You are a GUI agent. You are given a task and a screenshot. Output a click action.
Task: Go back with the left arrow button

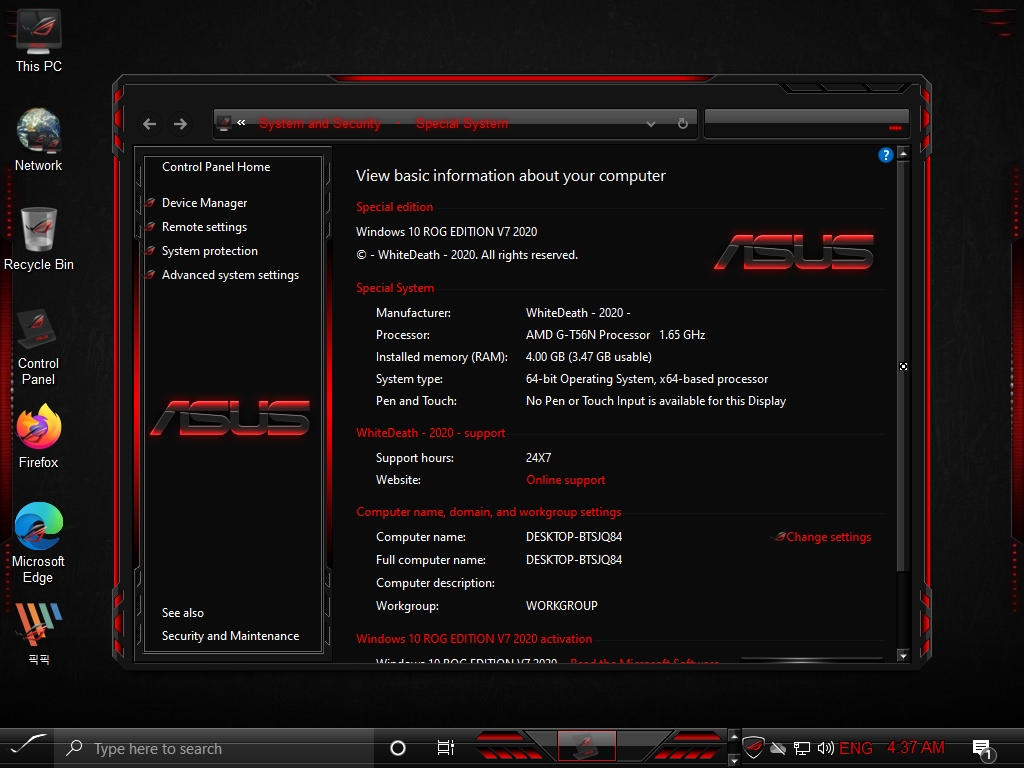150,124
